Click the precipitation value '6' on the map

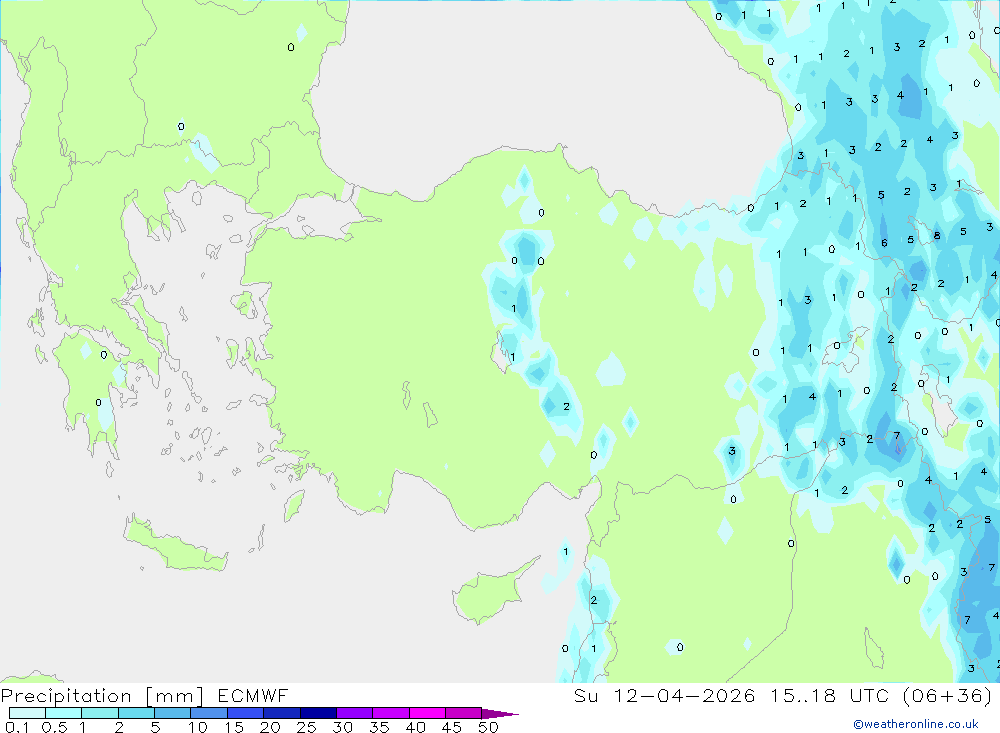tap(885, 242)
